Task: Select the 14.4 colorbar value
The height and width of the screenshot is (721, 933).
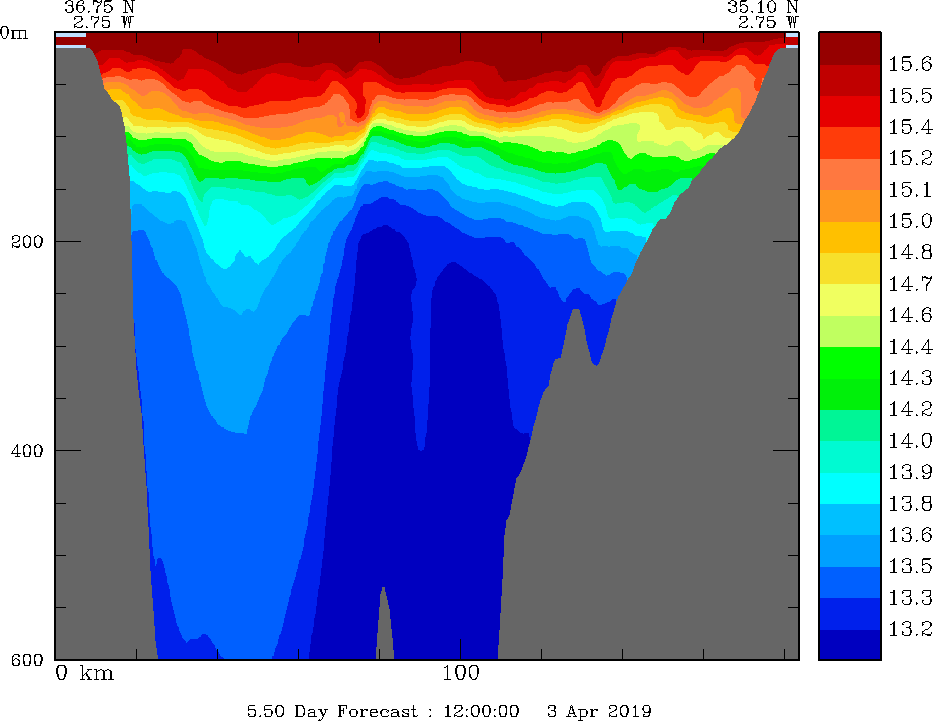Action: 910,347
